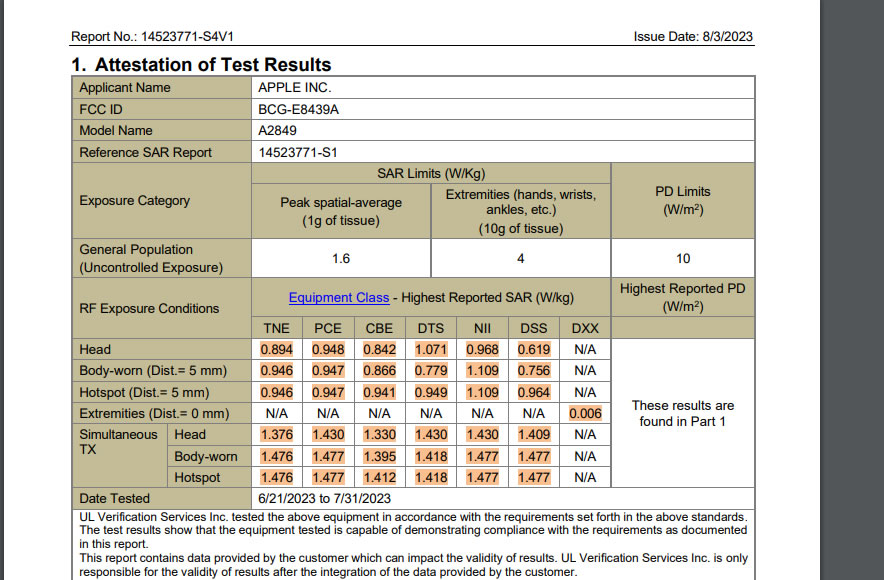Click the 1.376 TNE simultaneous Head value
This screenshot has width=884, height=580.
(x=276, y=434)
